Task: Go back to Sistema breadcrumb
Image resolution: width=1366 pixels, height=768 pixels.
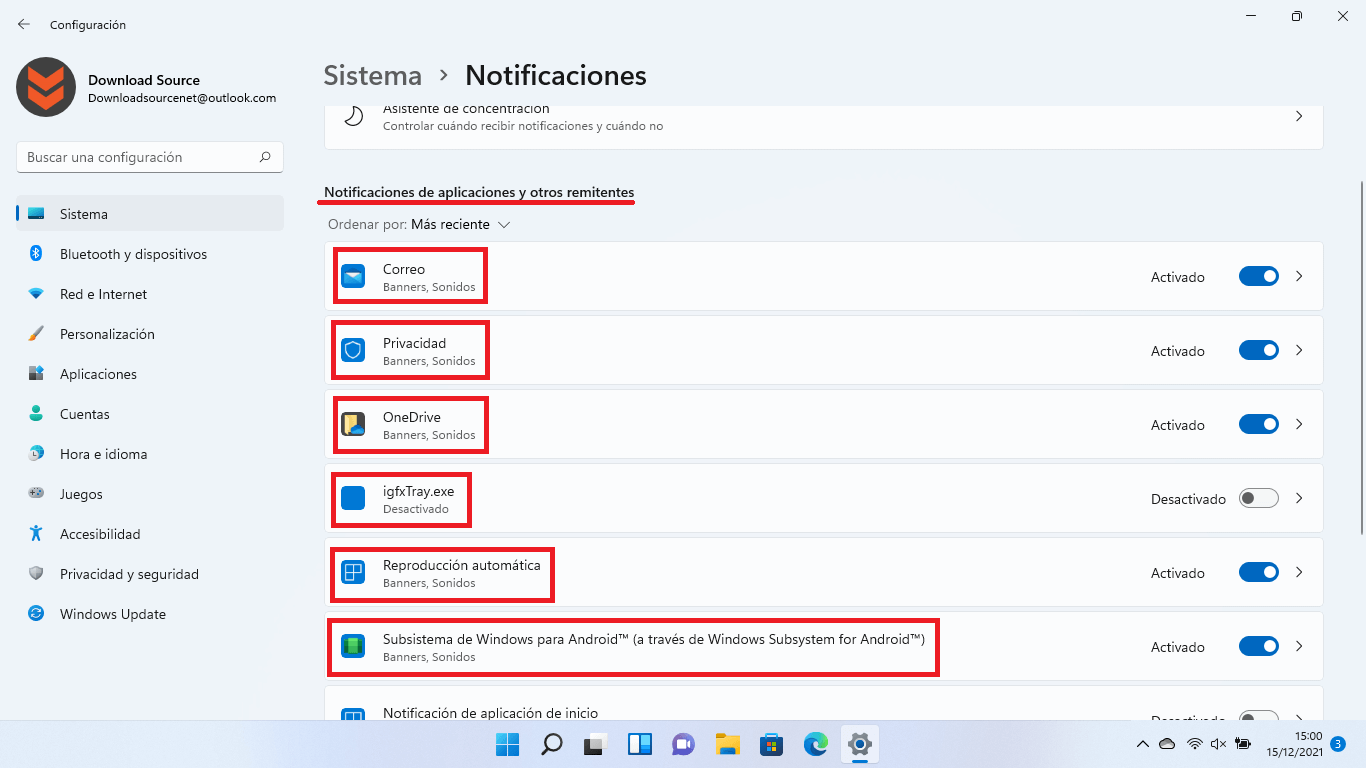Action: tap(372, 76)
